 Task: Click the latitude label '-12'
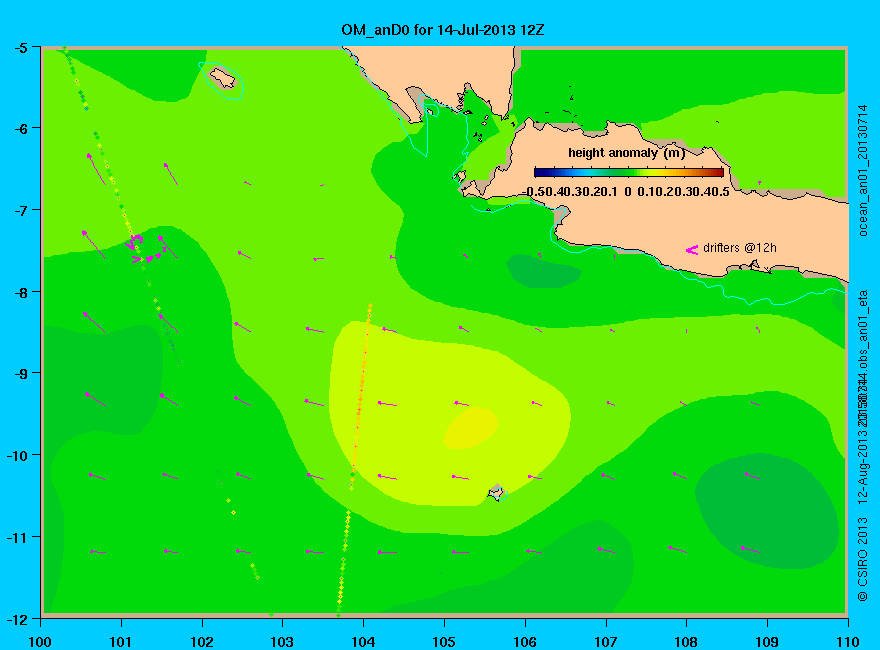17,620
